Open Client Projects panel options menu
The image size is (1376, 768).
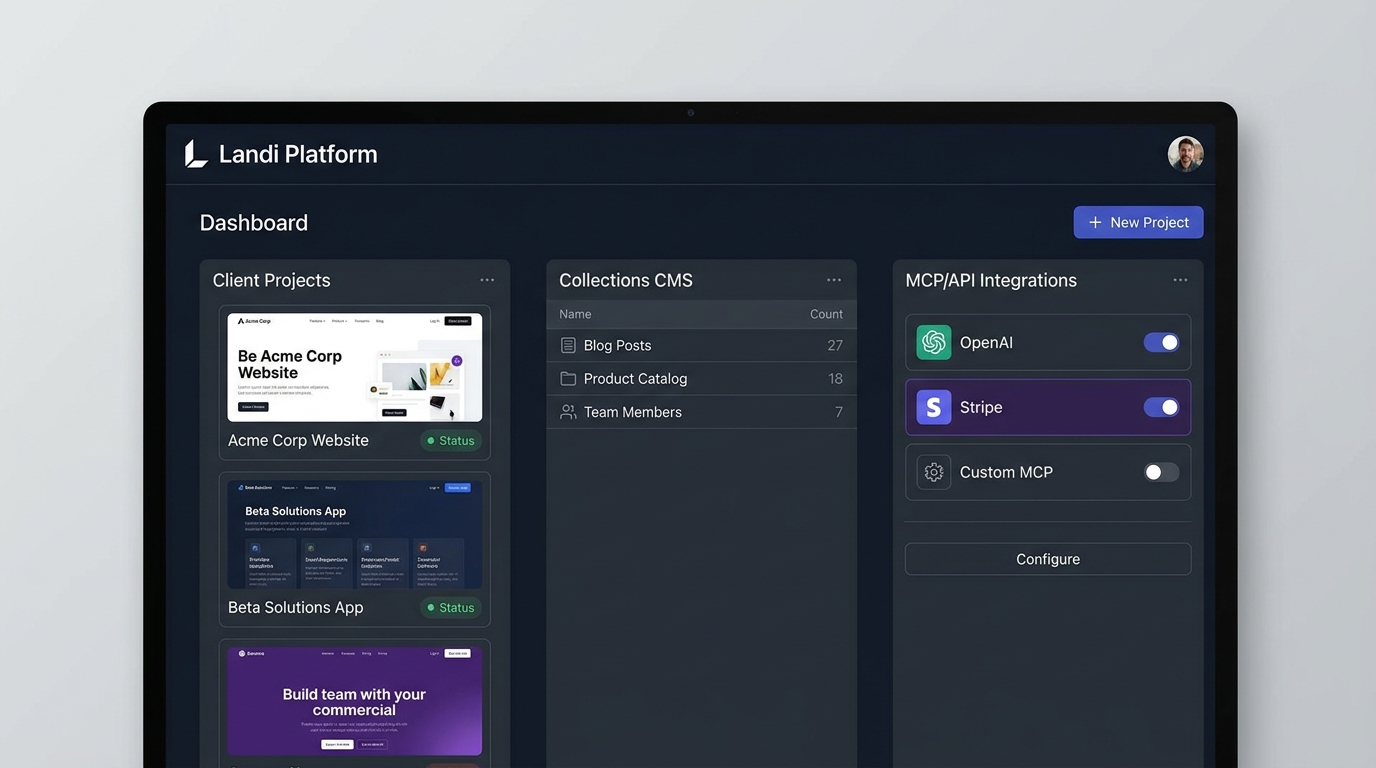pos(487,280)
